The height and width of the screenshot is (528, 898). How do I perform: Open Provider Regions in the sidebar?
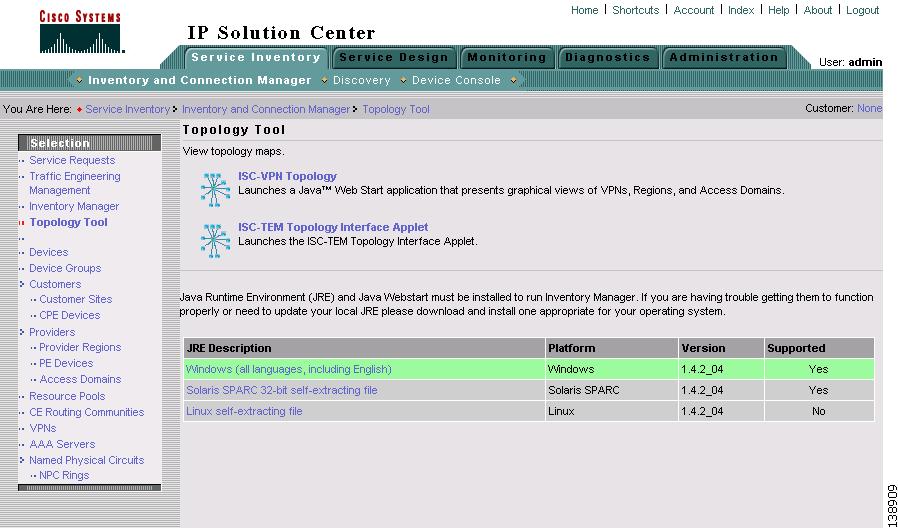pyautogui.click(x=80, y=347)
